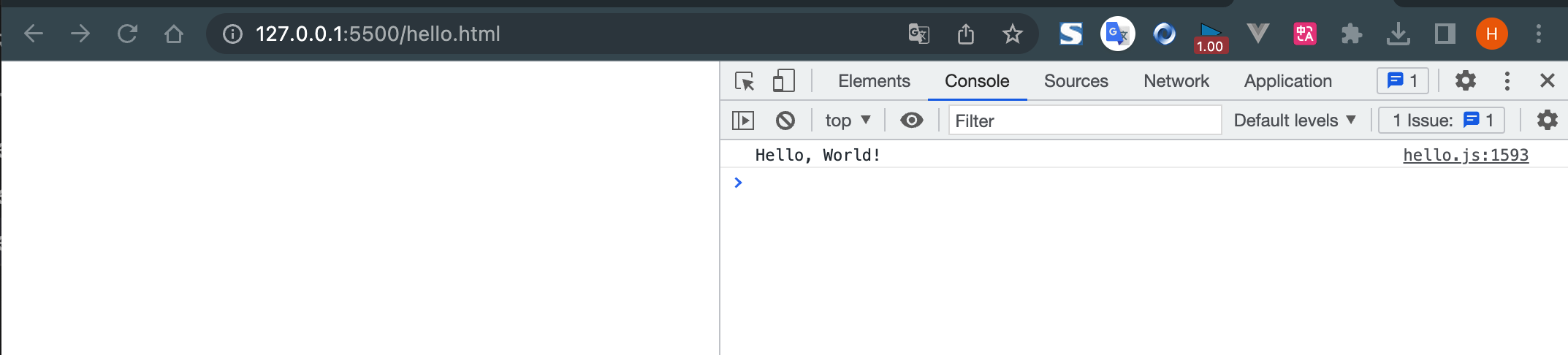Screen dimensions: 1568x355
Task: Click the inspect element picker icon
Action: point(745,81)
